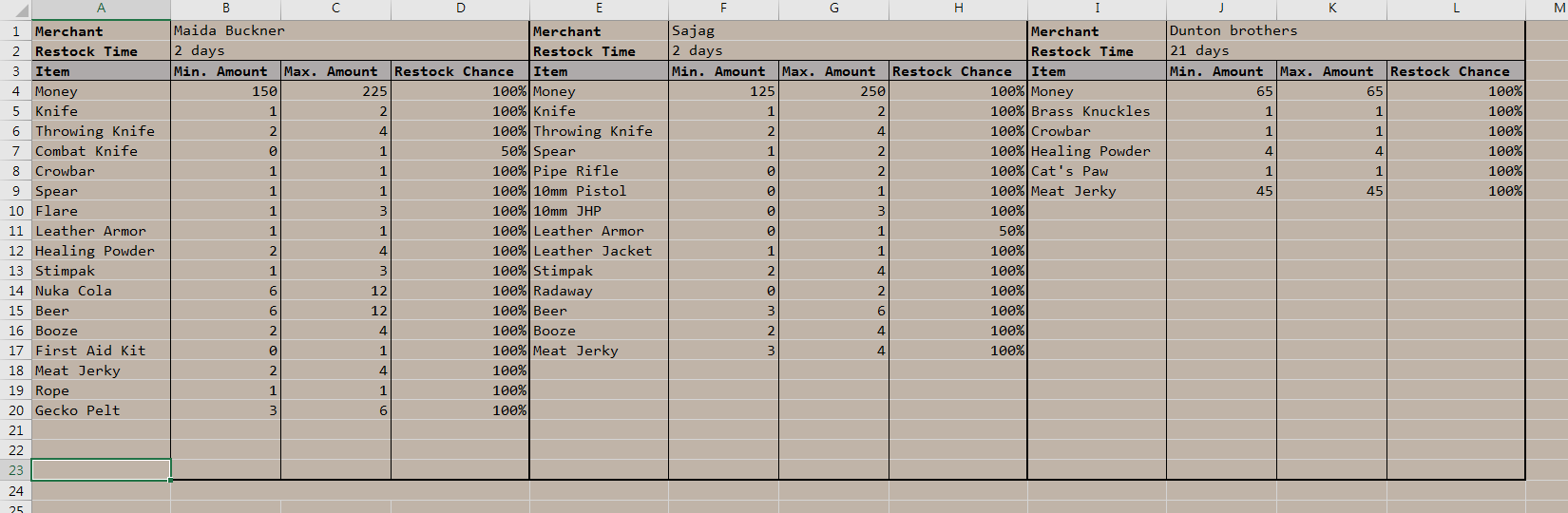Screen dimensions: 1568x513
Task: Select the Leather Jacket cell
Action: 599,251
